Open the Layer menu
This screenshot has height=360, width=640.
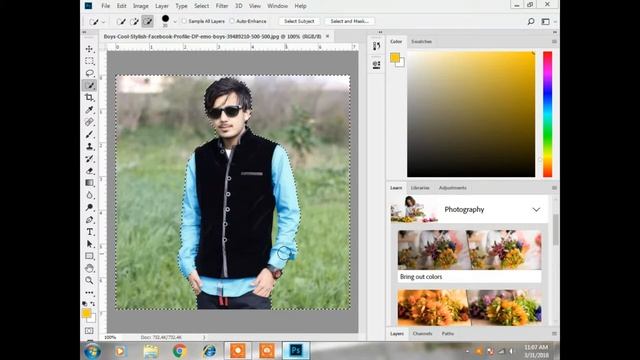[162, 6]
